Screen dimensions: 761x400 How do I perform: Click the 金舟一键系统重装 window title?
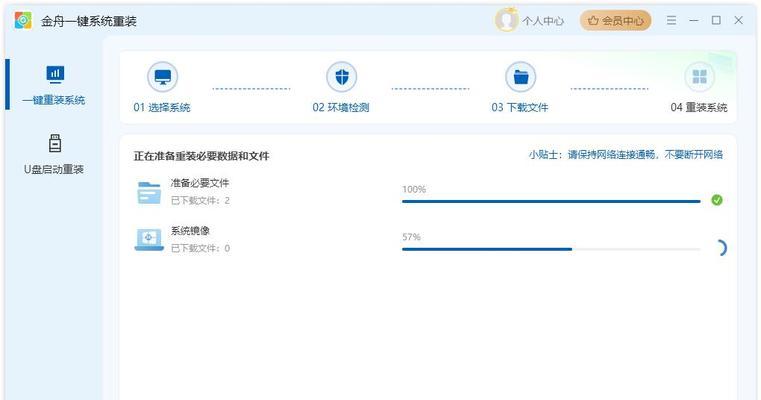tap(89, 21)
